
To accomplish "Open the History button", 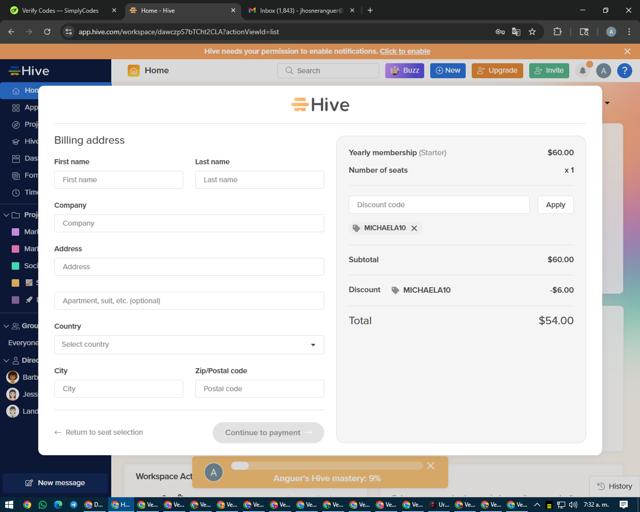I will coord(614,486).
